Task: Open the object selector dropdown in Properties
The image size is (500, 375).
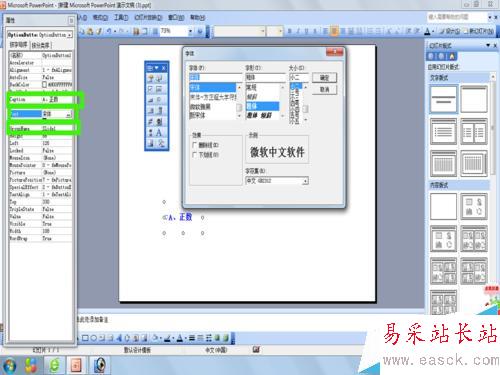Action: 70,35
